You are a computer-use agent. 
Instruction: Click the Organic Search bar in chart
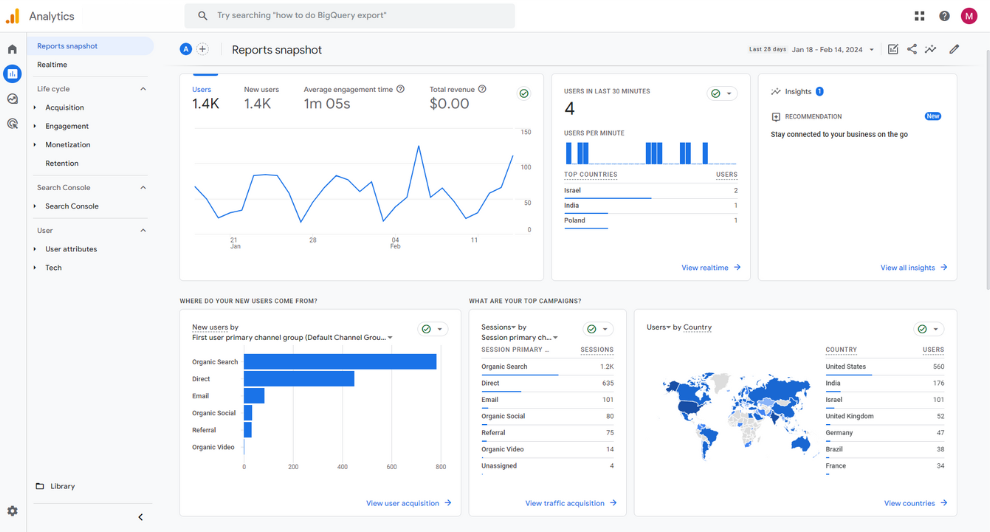tap(340, 362)
